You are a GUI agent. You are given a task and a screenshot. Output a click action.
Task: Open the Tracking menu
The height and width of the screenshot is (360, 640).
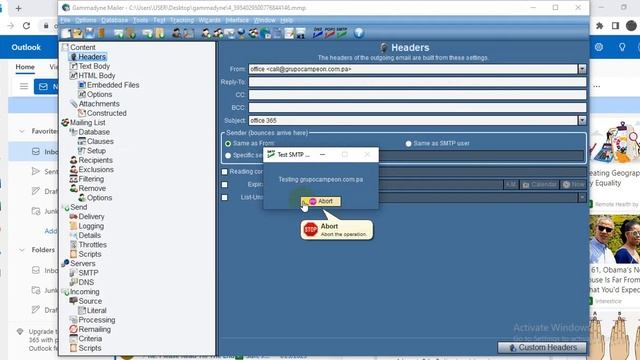pos(182,20)
